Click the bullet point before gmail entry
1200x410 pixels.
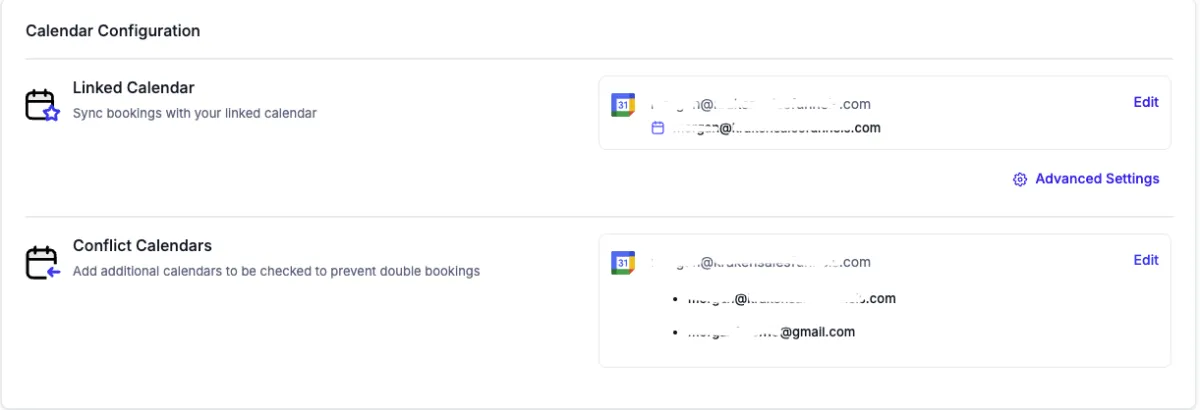tap(677, 332)
